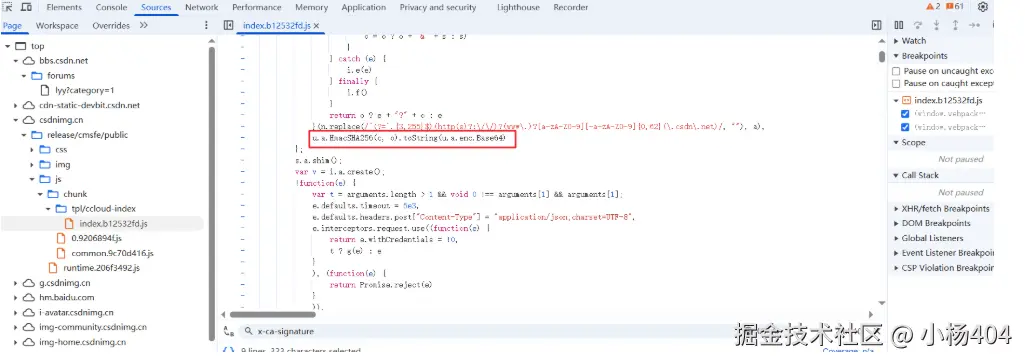Expand XHR/fetch Breakpoints section
1025x362 pixels.
pyautogui.click(x=896, y=208)
